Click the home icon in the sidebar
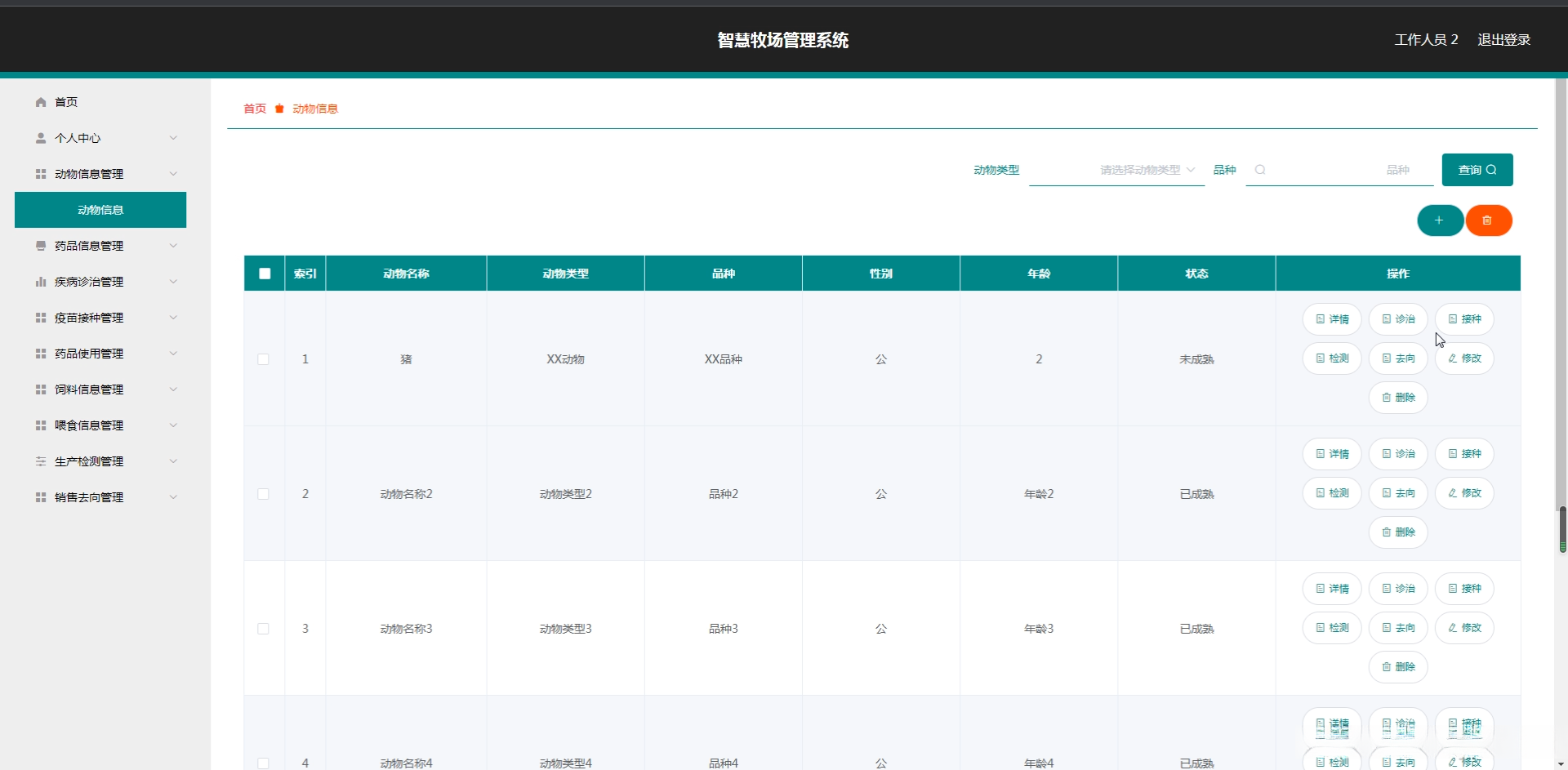Screen dimensions: 1568x770 point(41,102)
